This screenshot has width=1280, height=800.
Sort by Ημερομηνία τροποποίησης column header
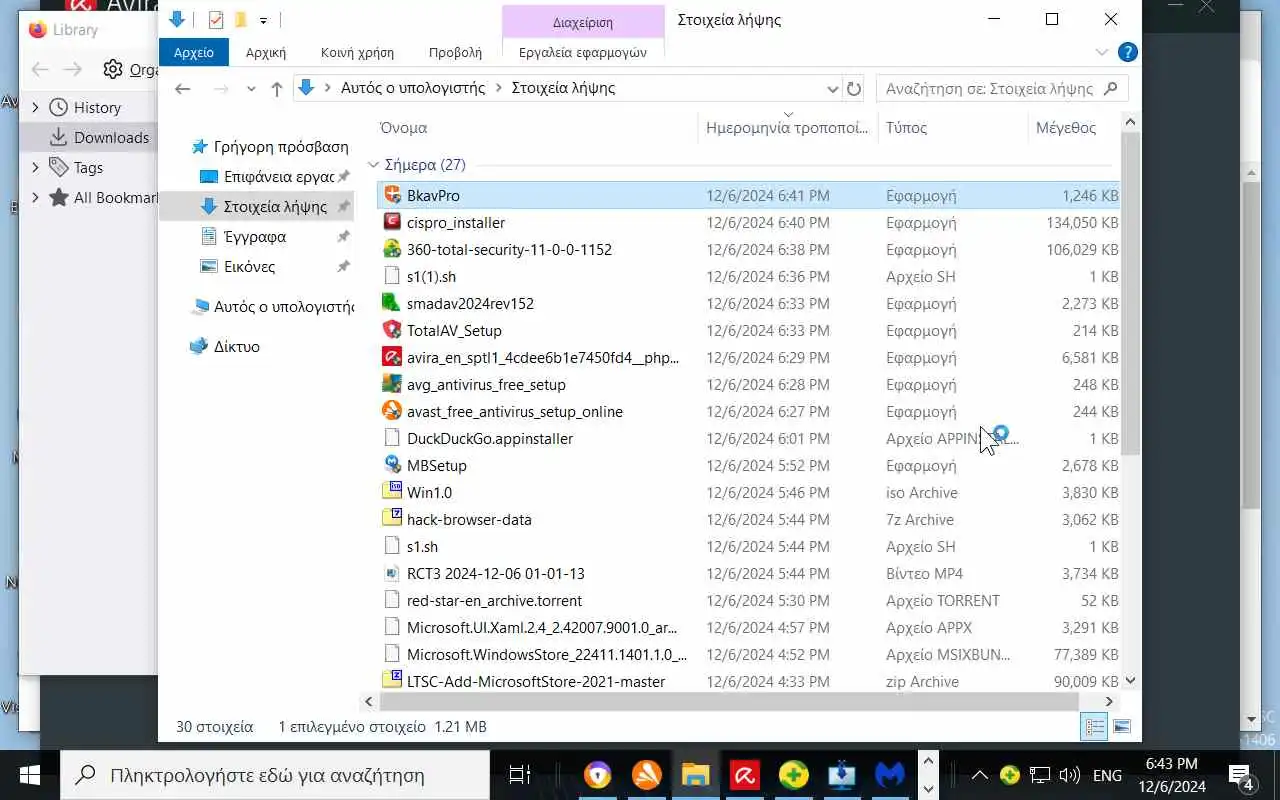point(788,128)
